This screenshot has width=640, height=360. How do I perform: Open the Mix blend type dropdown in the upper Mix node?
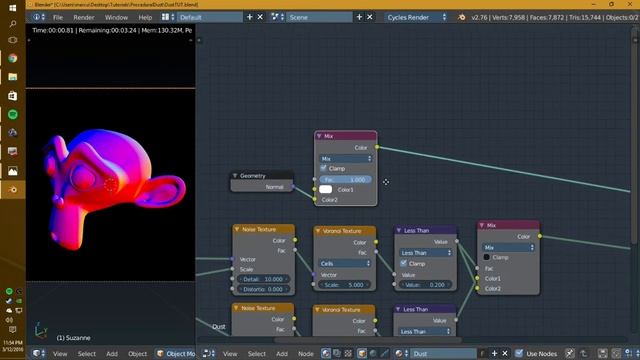point(345,158)
